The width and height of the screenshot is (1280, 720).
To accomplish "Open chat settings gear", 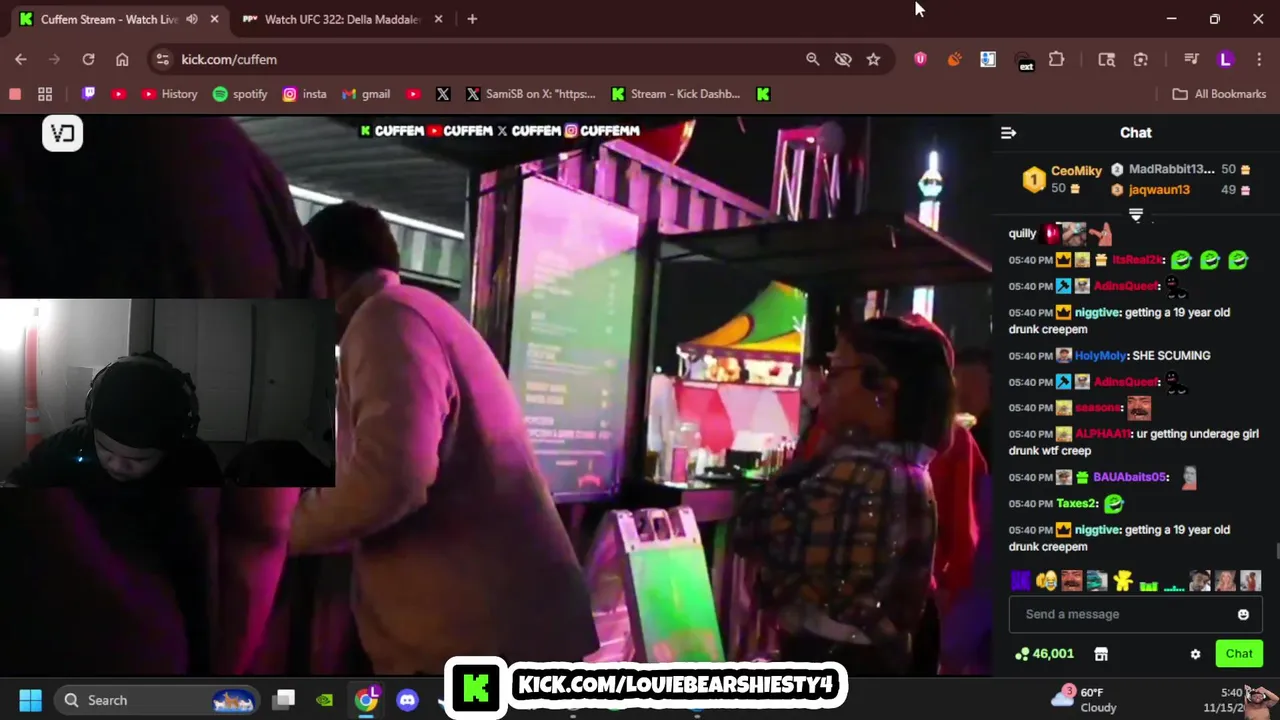I will click(1195, 654).
